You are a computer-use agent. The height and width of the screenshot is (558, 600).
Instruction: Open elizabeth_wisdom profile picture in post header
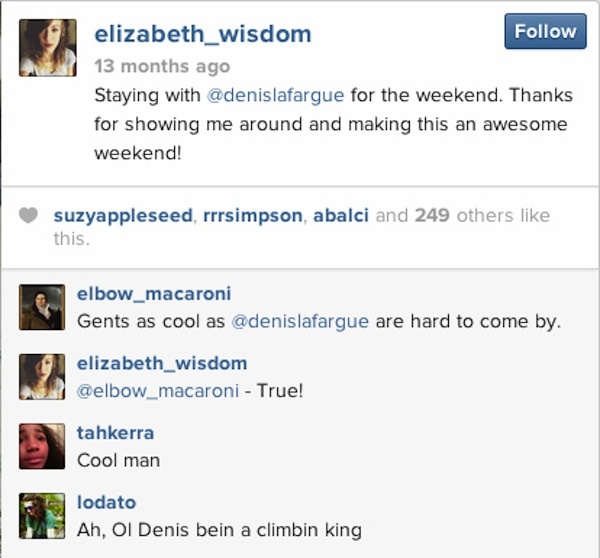coord(47,47)
